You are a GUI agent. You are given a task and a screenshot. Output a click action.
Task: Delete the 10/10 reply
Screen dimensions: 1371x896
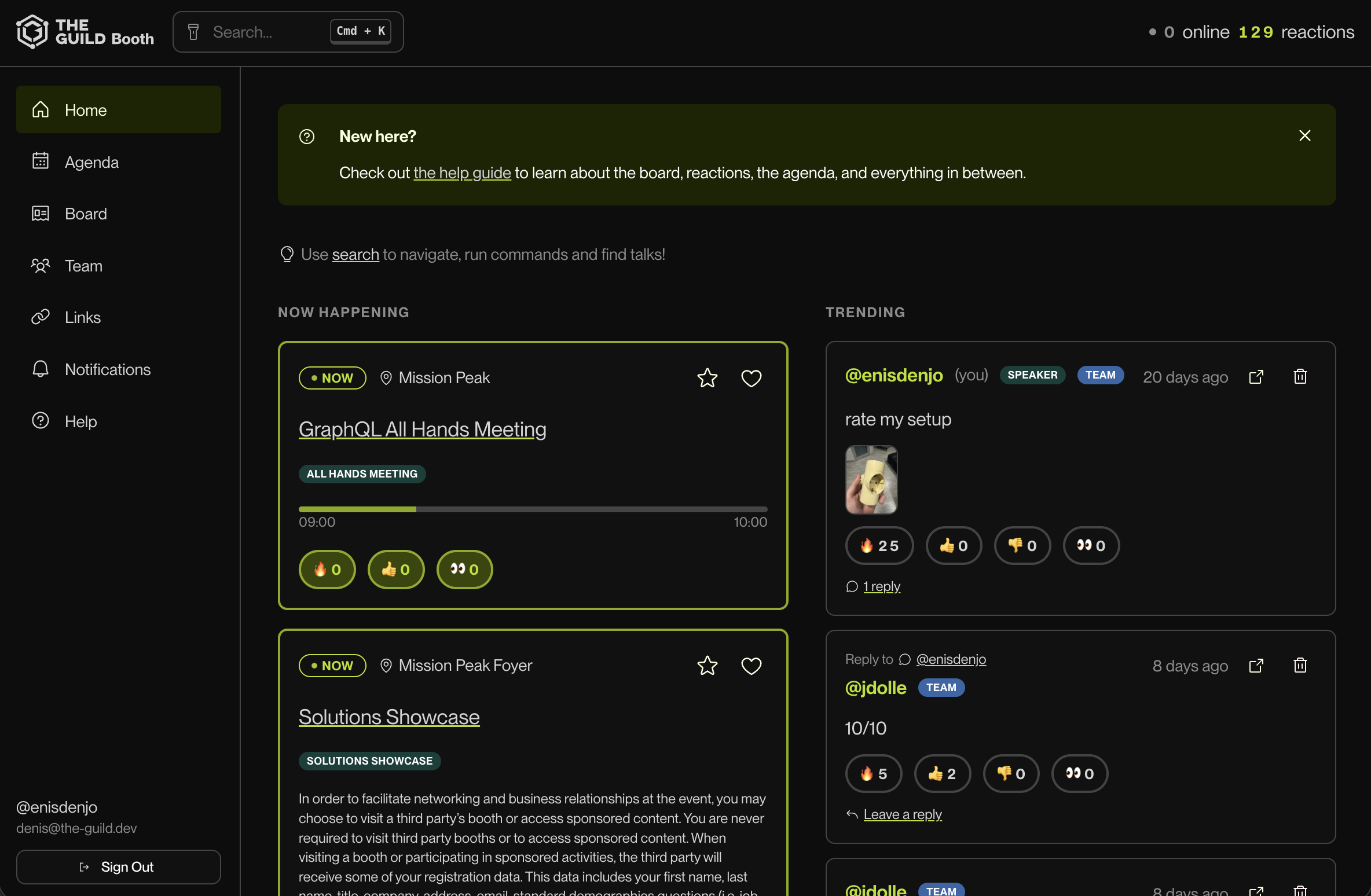1300,666
